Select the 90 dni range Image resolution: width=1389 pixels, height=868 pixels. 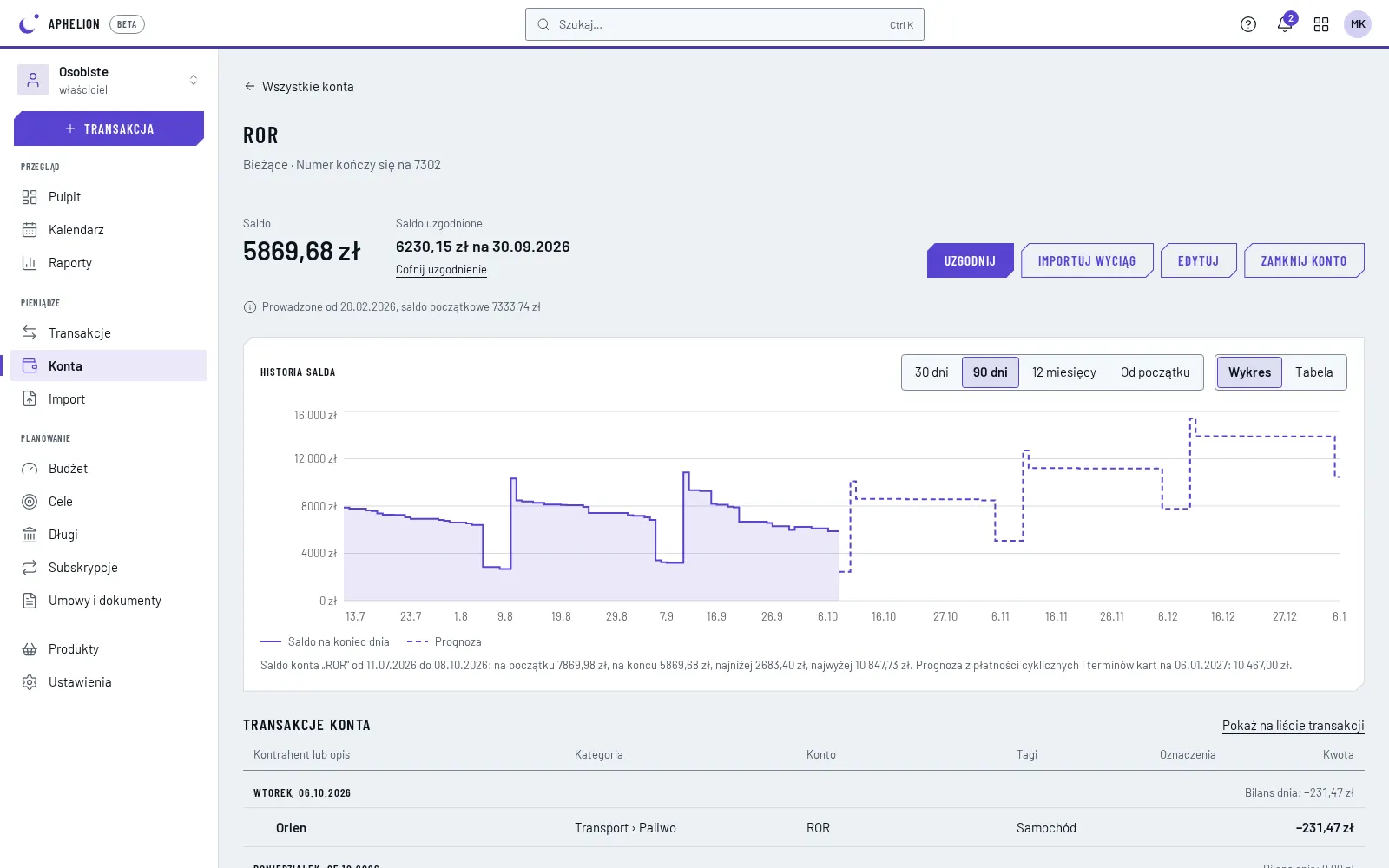[991, 372]
